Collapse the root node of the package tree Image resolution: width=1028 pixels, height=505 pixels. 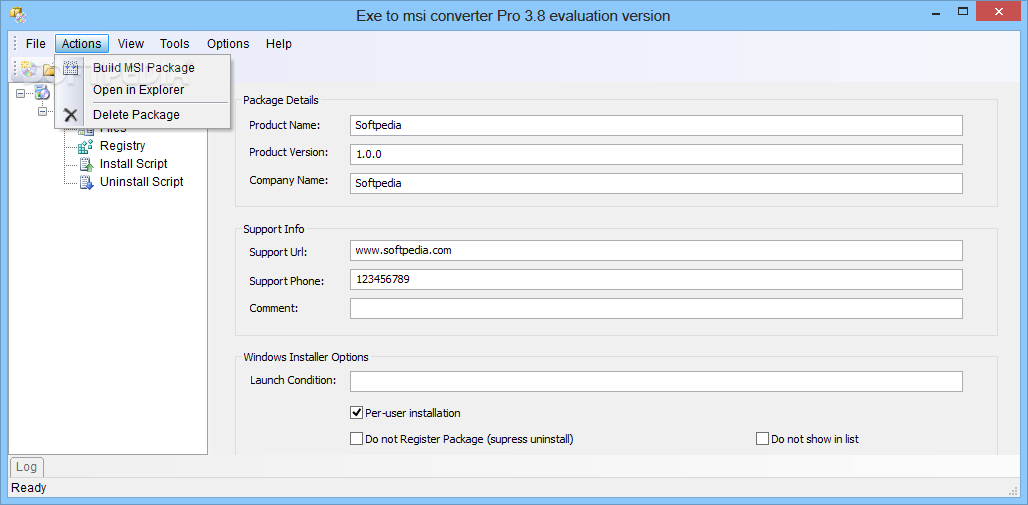click(20, 94)
